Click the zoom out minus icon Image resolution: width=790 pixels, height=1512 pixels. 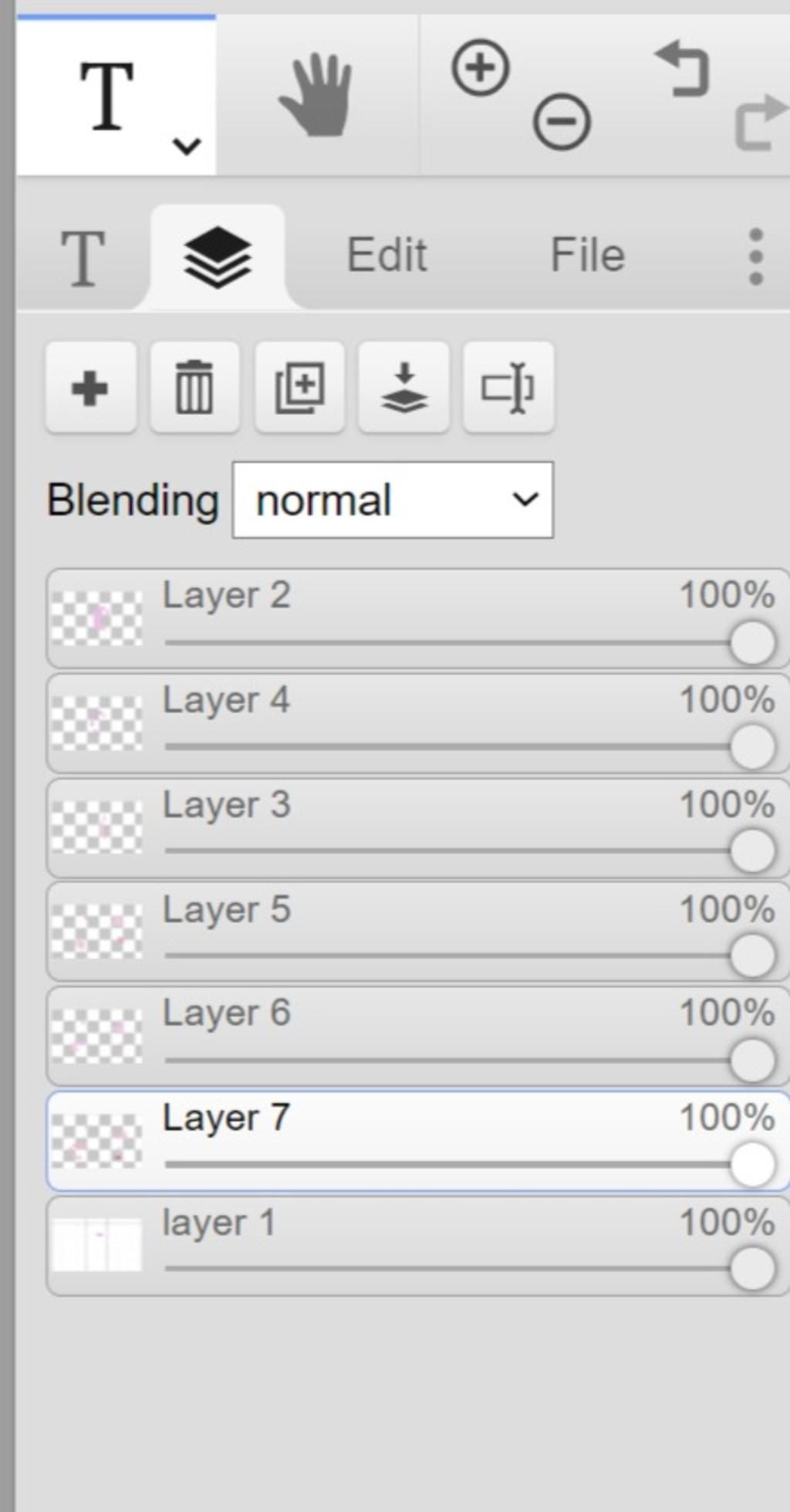click(x=562, y=121)
